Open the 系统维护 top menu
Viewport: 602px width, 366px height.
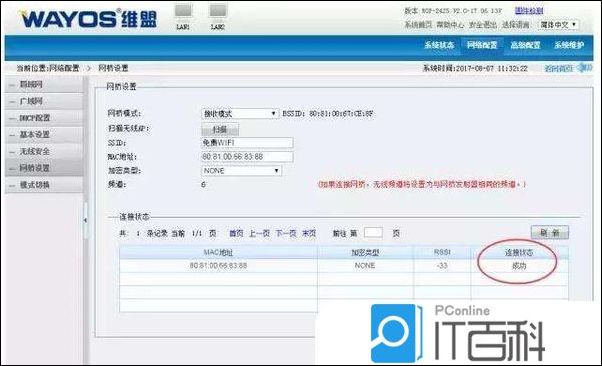point(569,45)
